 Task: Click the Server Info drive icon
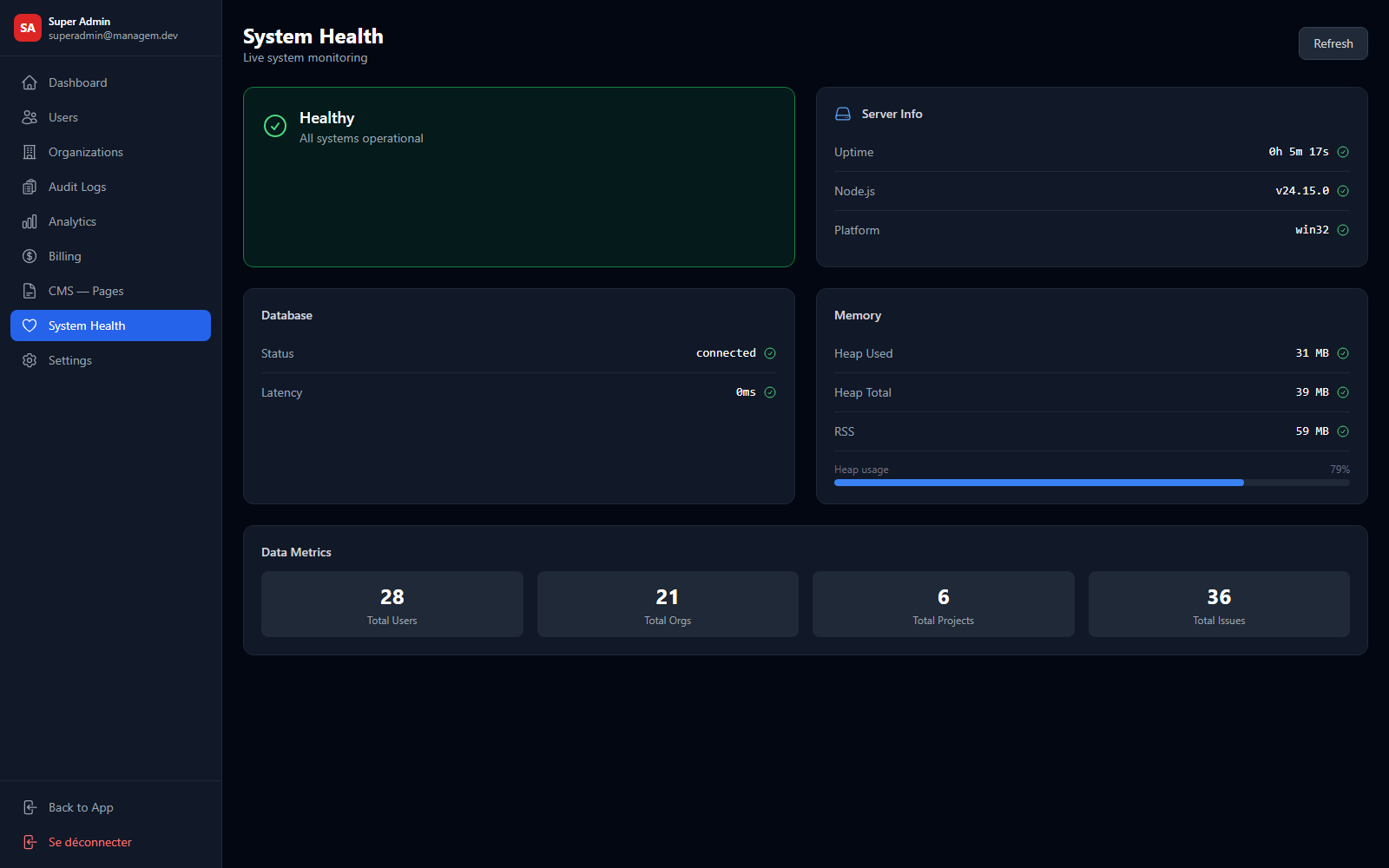coord(843,114)
